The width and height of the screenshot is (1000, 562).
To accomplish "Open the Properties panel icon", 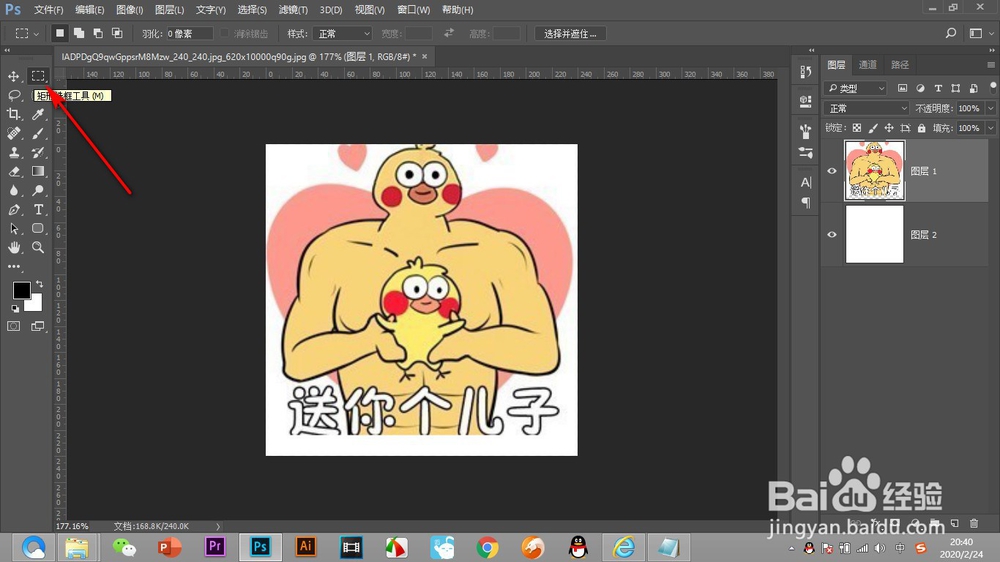I will 805,101.
